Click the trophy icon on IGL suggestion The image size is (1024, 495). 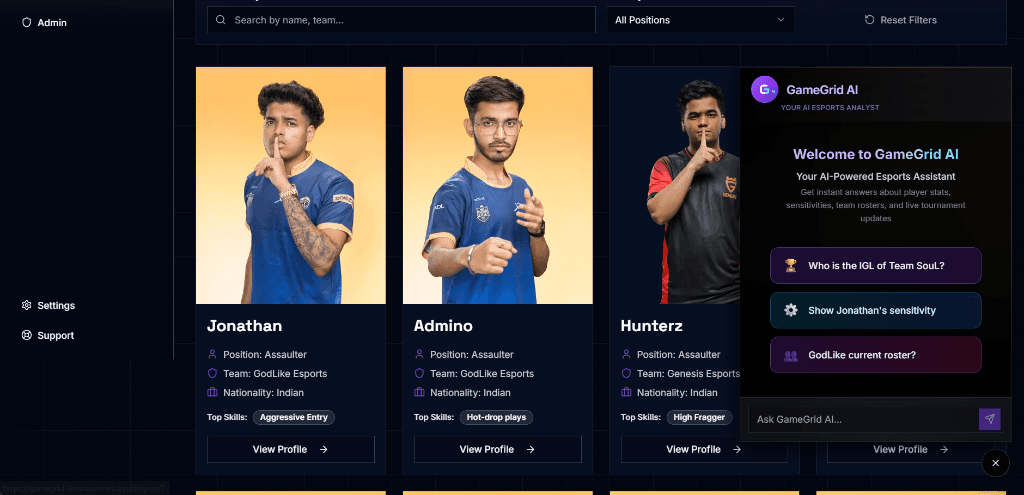click(x=791, y=266)
